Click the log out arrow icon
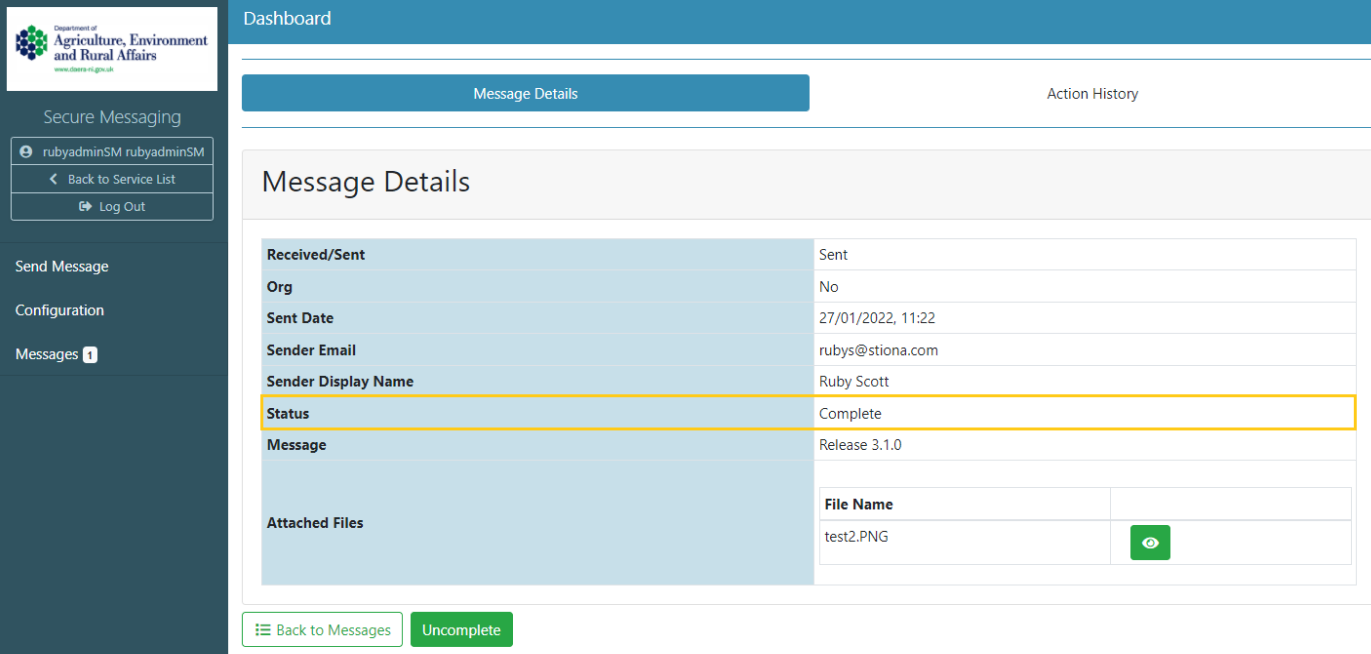Viewport: 1371px width, 654px height. pyautogui.click(x=85, y=206)
